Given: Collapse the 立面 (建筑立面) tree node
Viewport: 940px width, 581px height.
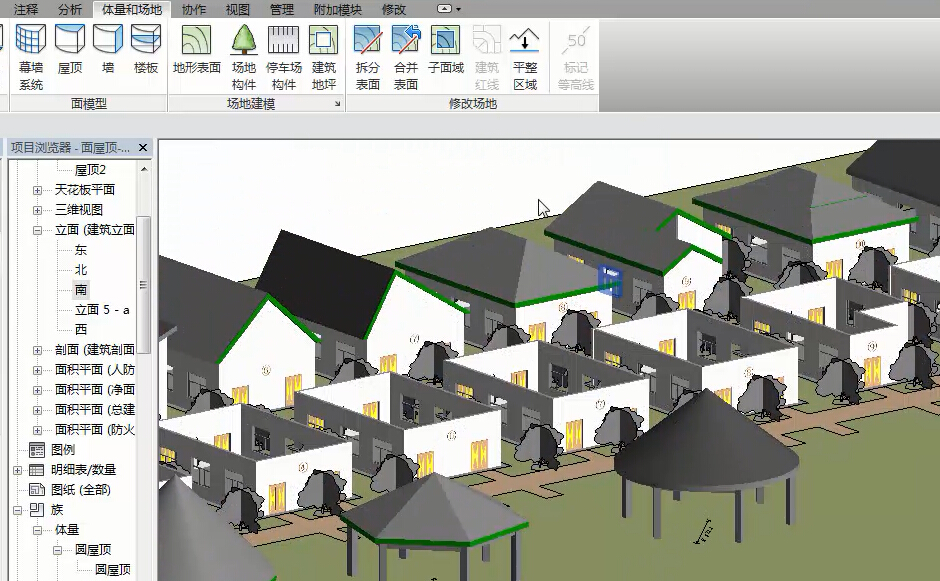Looking at the screenshot, I should tap(37, 230).
